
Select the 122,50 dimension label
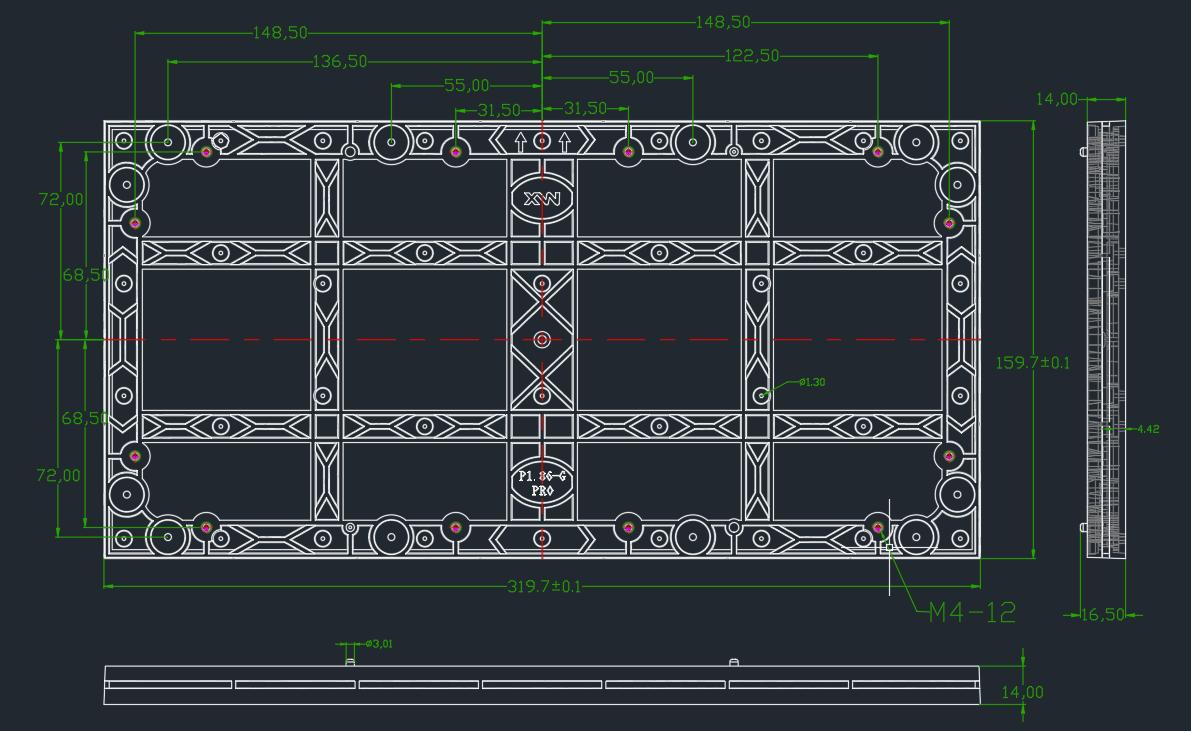tap(751, 55)
